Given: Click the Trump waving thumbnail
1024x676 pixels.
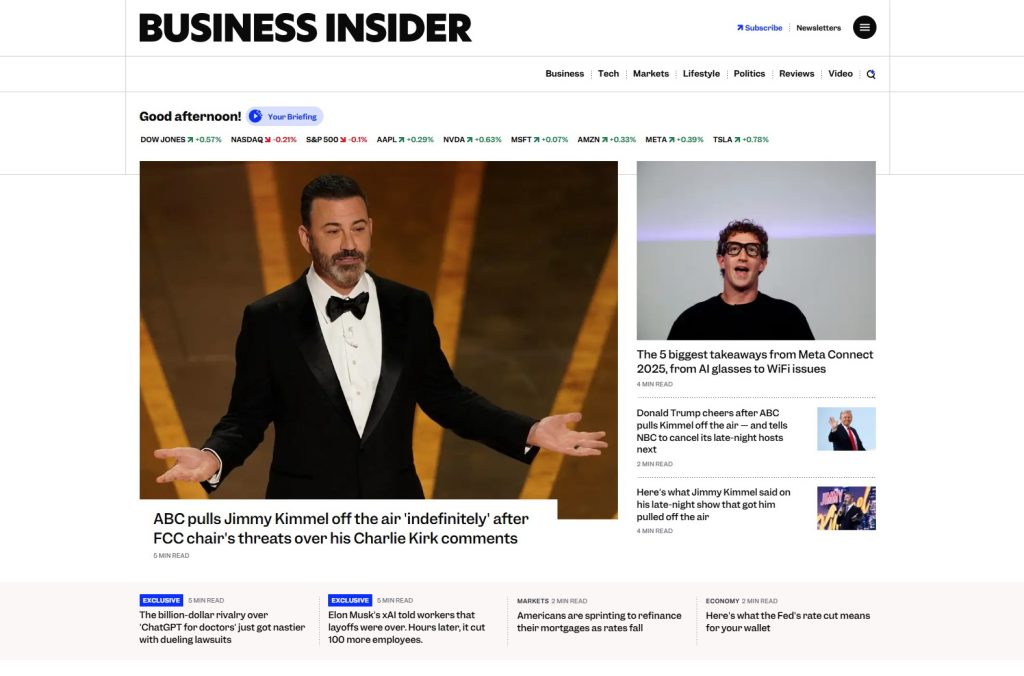Looking at the screenshot, I should coord(846,429).
